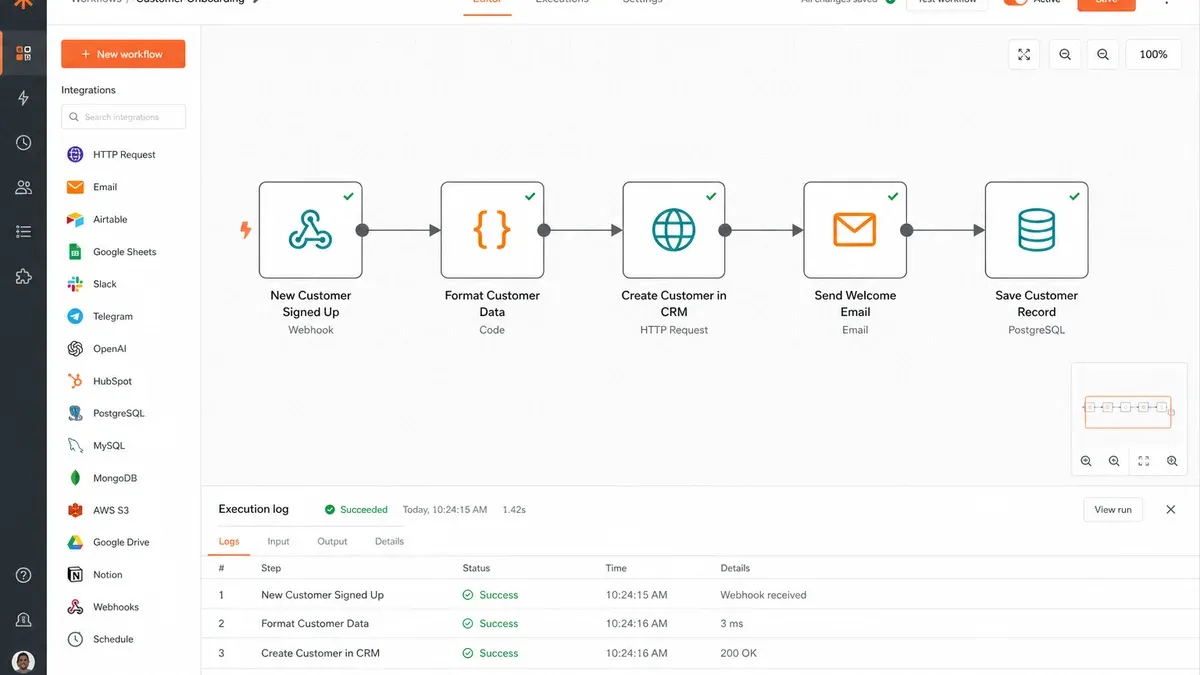Image resolution: width=1200 pixels, height=675 pixels.
Task: Open the more options menu beside Save
Action: [x=1166, y=2]
